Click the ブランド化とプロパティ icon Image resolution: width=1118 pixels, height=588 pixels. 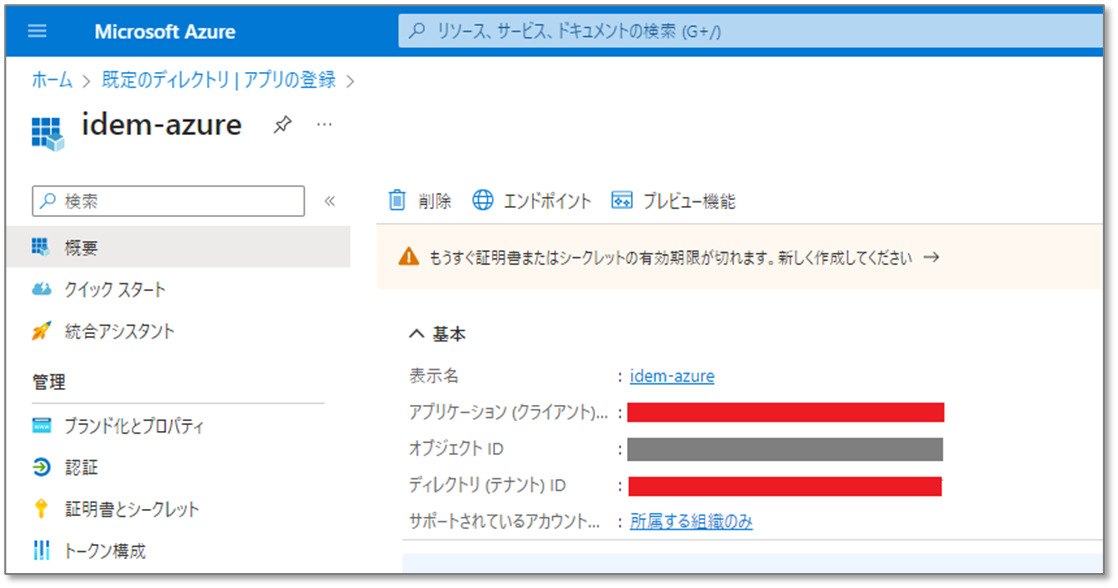click(x=41, y=426)
